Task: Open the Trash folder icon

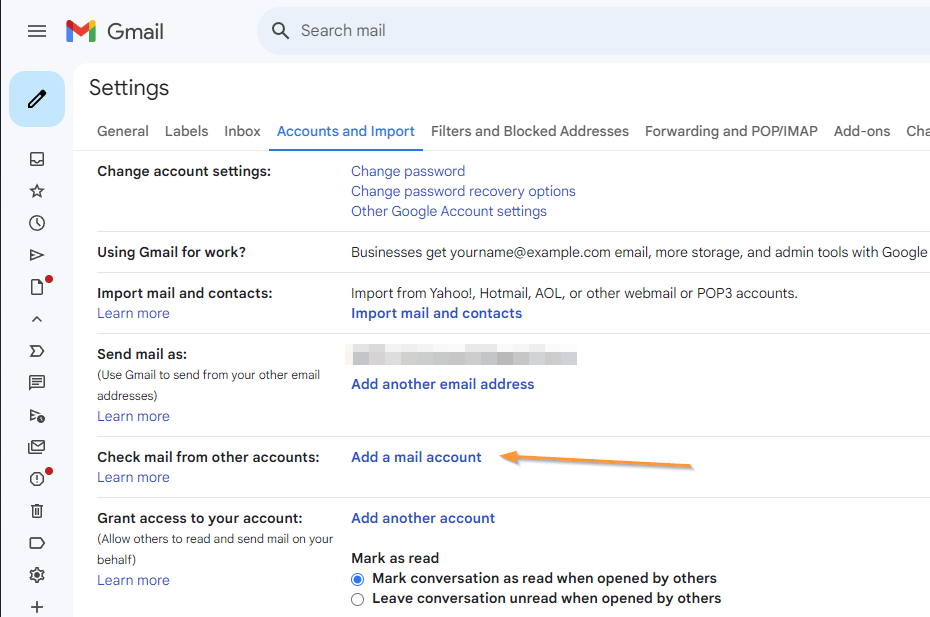Action: click(x=37, y=511)
